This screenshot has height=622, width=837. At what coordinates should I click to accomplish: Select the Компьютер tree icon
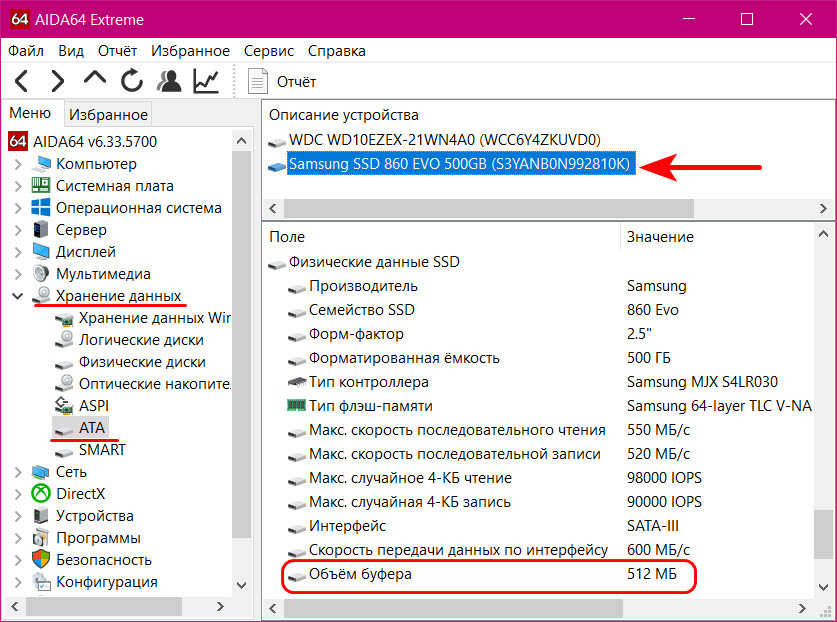pos(41,164)
